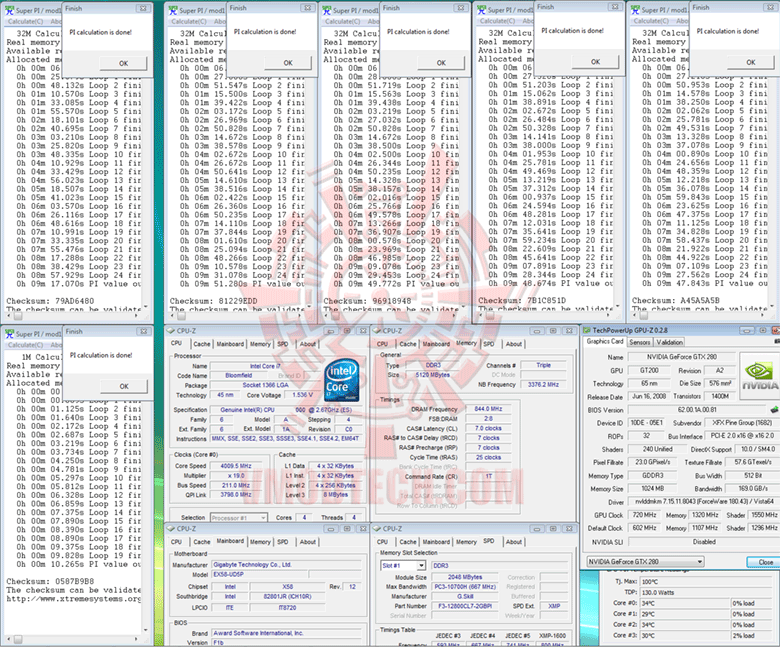This screenshot has width=780, height=647.
Task: Click Manufacturer Gigabyte Technology Co., Ltd. field
Action: [289, 565]
